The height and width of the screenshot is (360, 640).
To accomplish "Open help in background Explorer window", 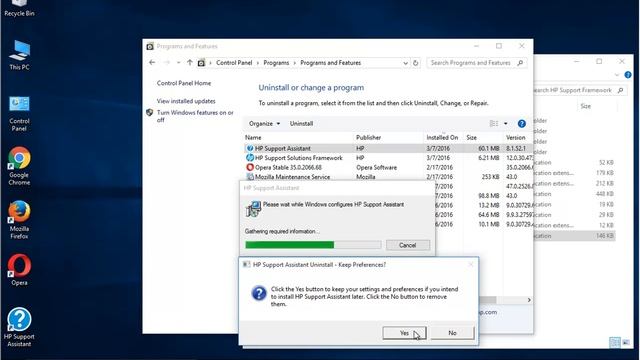I will coord(628,75).
